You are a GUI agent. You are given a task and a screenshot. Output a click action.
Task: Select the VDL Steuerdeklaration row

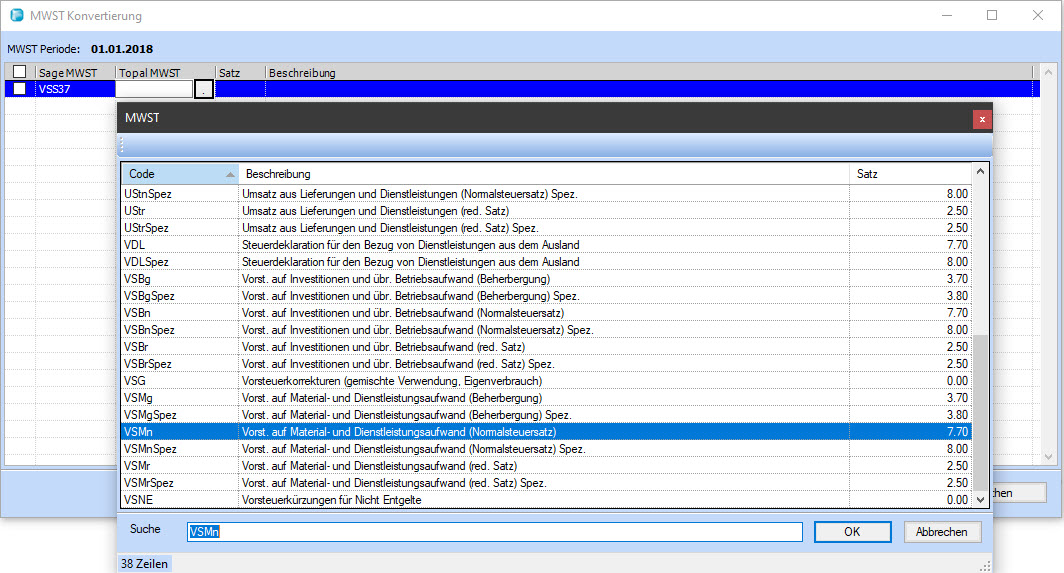click(x=545, y=245)
